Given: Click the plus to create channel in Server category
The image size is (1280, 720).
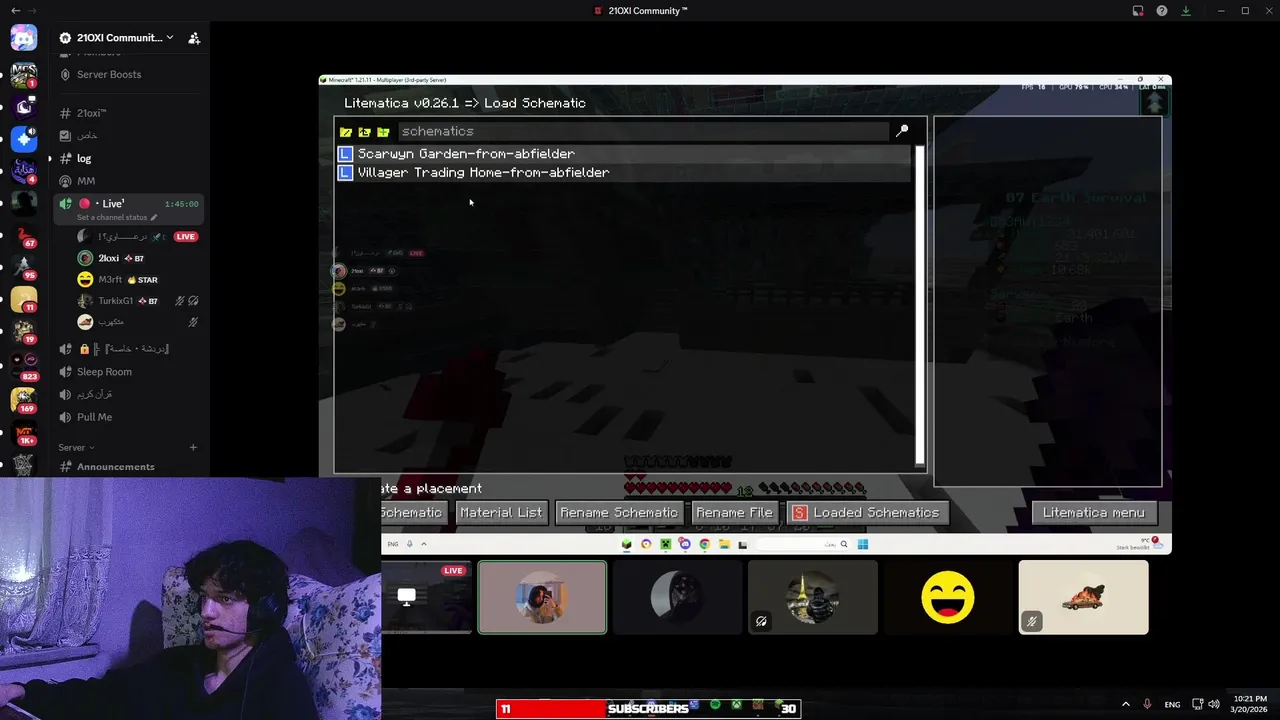Looking at the screenshot, I should pyautogui.click(x=193, y=447).
